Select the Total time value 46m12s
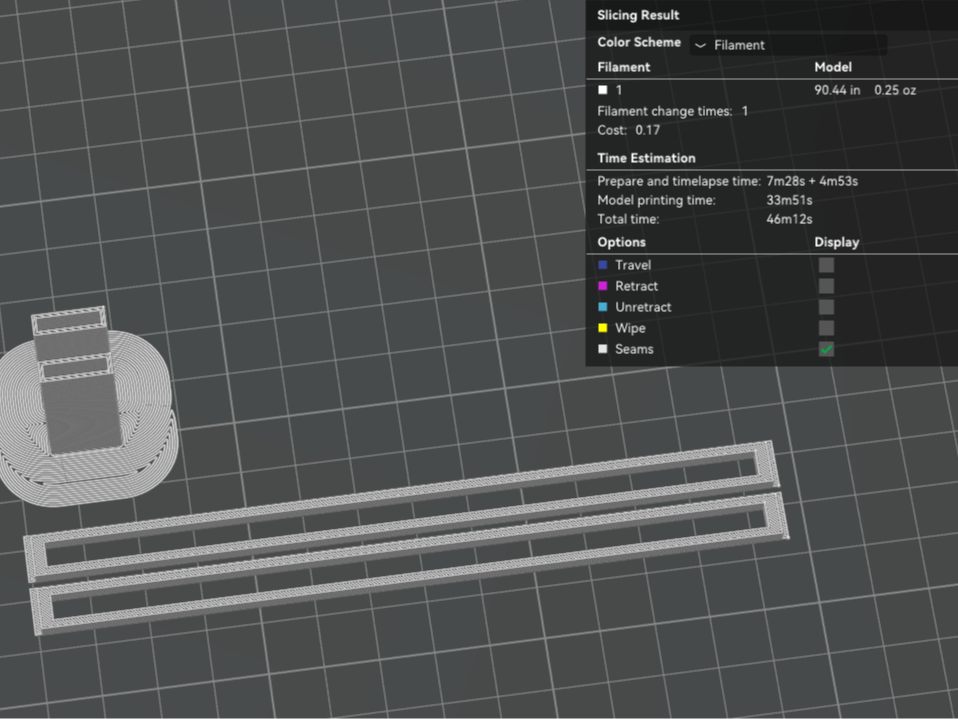Image resolution: width=958 pixels, height=719 pixels. 789,219
